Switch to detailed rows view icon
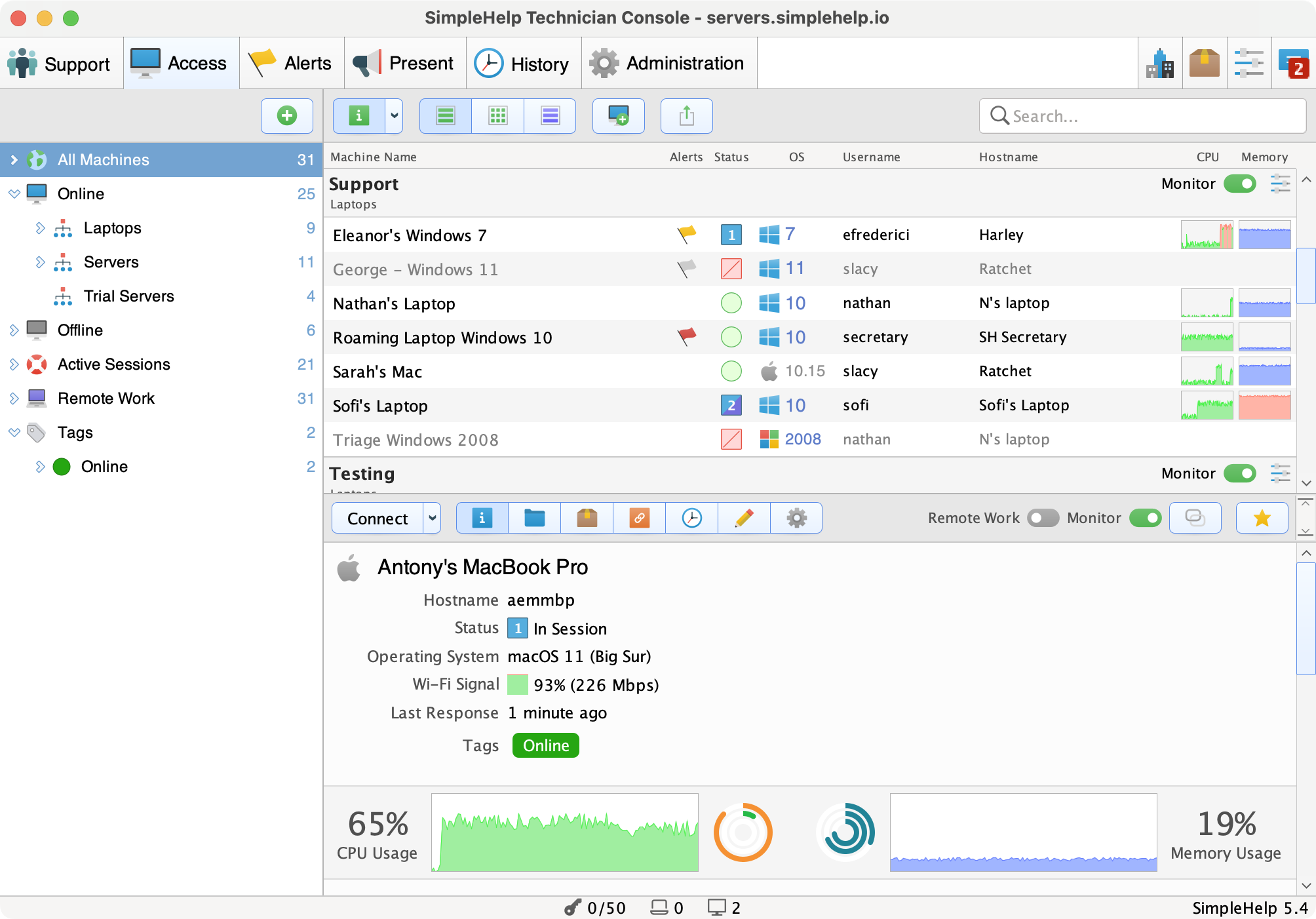The width and height of the screenshot is (1316, 919). 550,116
